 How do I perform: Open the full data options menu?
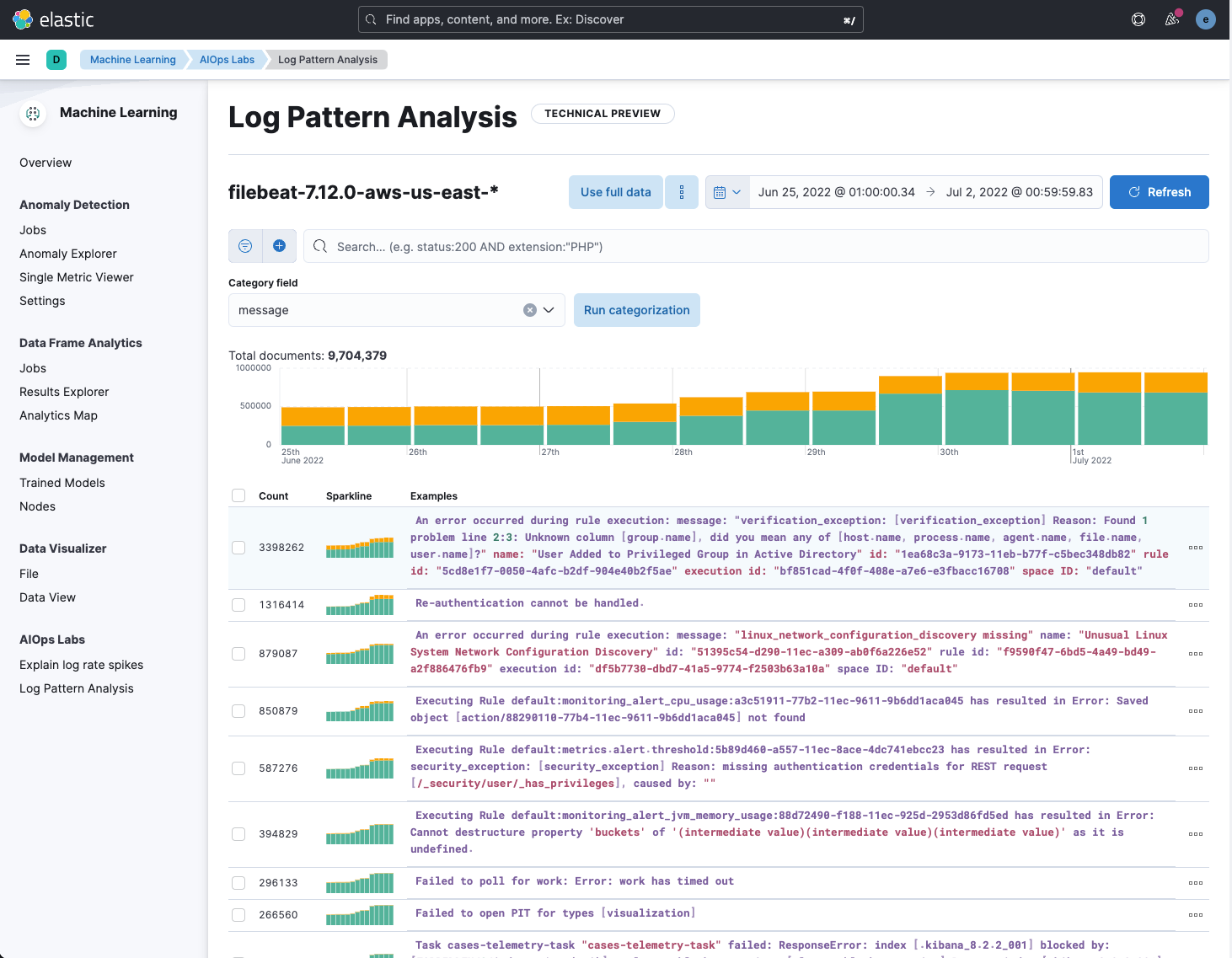tap(682, 192)
